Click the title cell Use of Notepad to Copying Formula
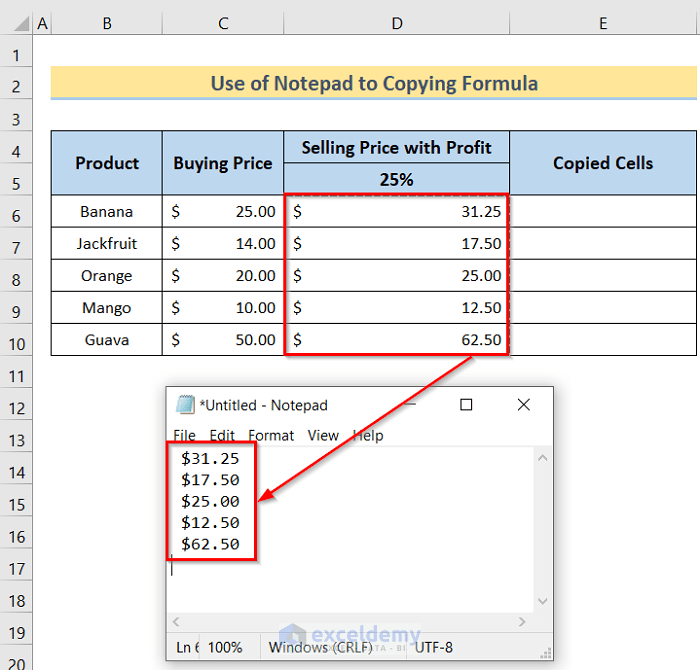 [x=374, y=83]
